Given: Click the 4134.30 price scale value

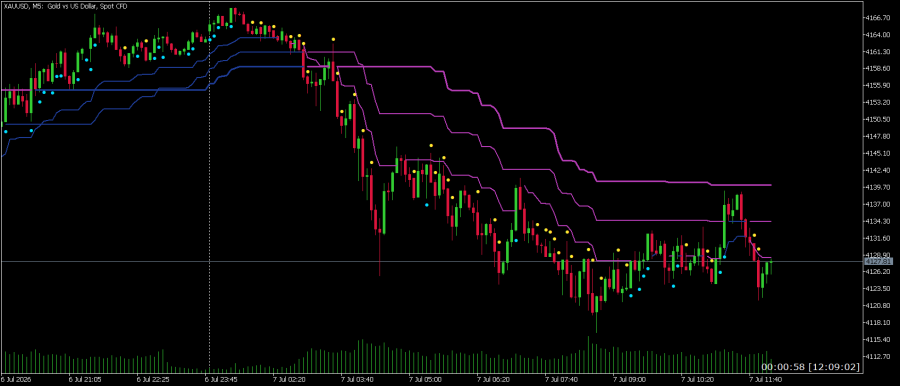Looking at the screenshot, I should [878, 221].
